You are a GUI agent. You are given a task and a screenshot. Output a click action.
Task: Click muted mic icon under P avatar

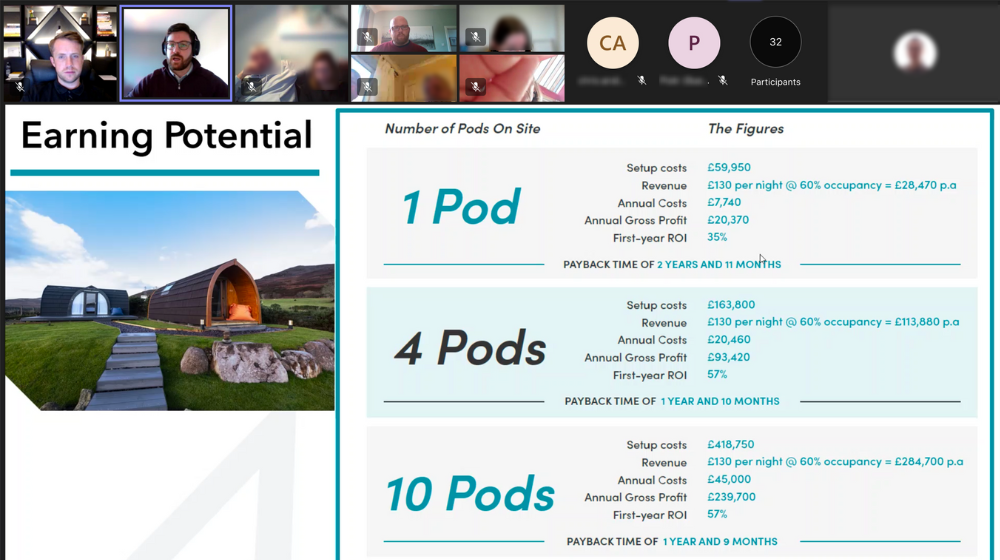723,80
